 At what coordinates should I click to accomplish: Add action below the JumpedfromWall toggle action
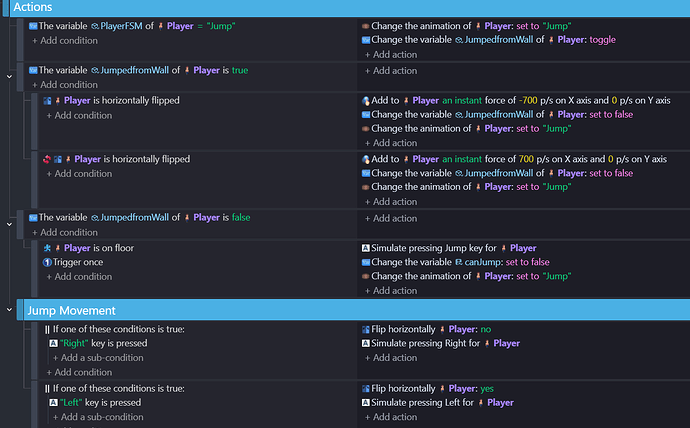(391, 55)
